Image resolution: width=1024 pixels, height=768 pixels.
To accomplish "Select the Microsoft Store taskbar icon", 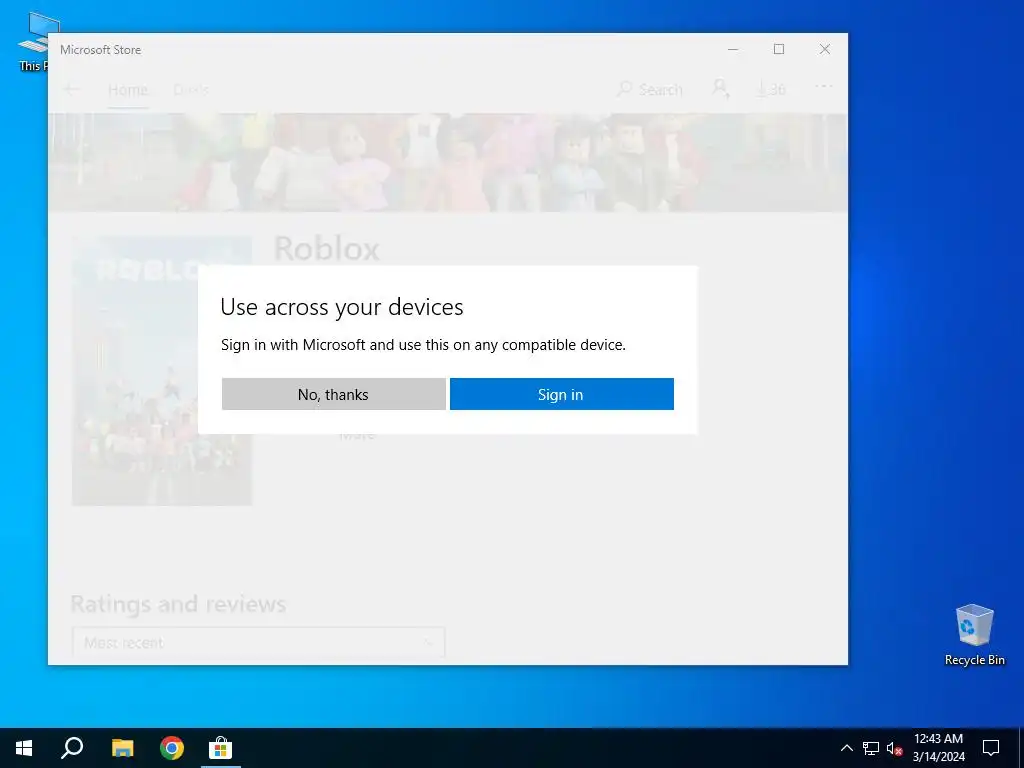I will point(221,748).
